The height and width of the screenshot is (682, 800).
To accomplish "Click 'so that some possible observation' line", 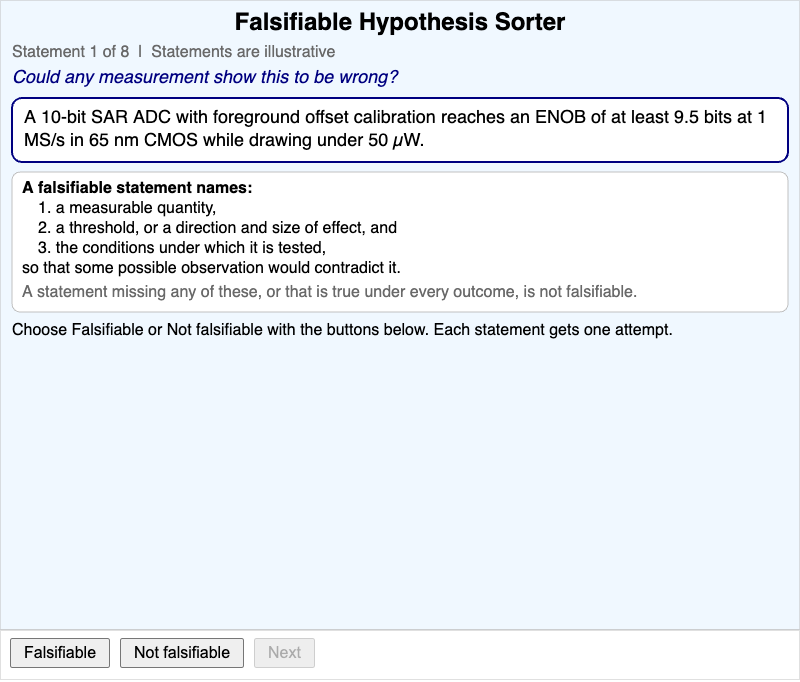I will click(x=211, y=267).
